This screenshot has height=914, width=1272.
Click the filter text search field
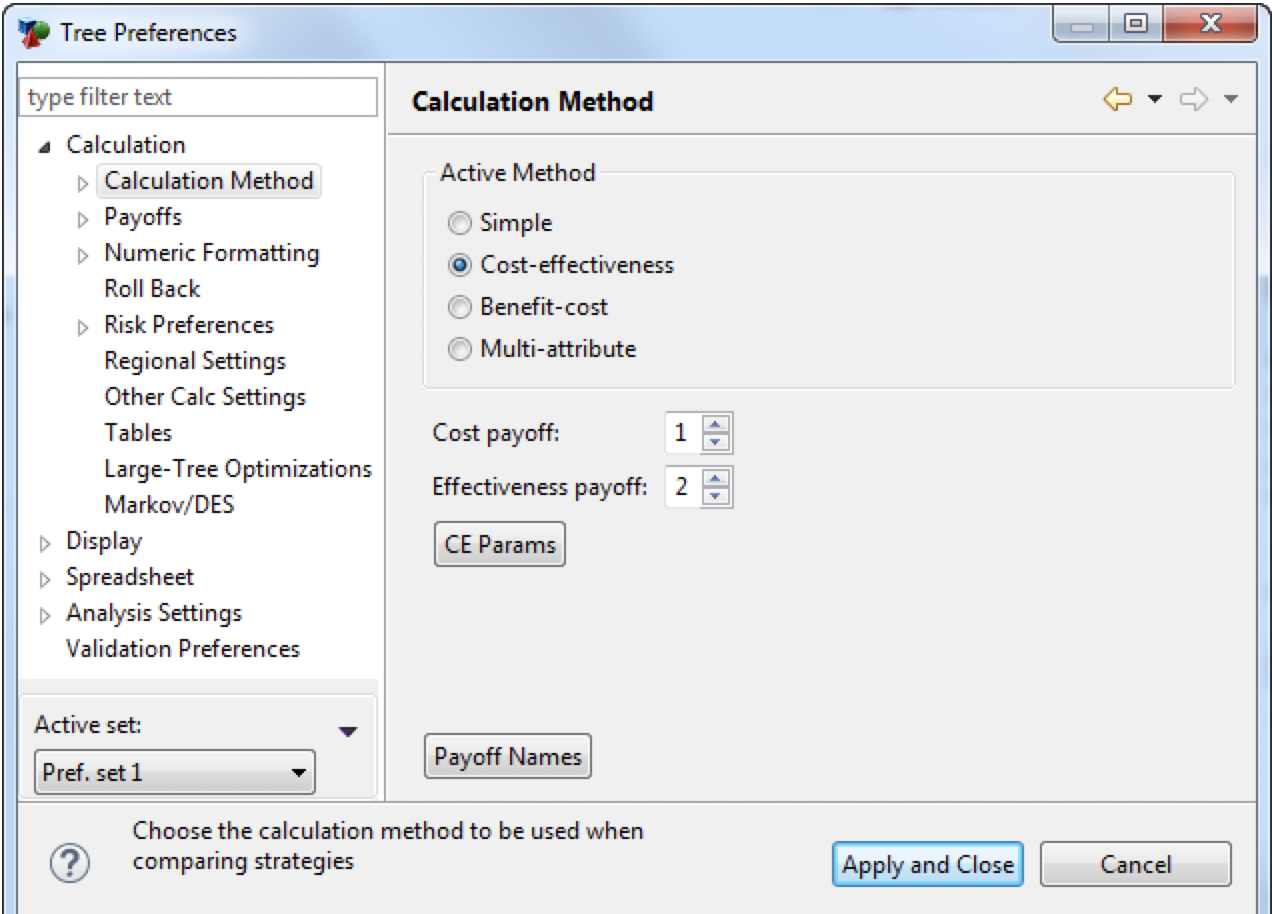coord(198,98)
